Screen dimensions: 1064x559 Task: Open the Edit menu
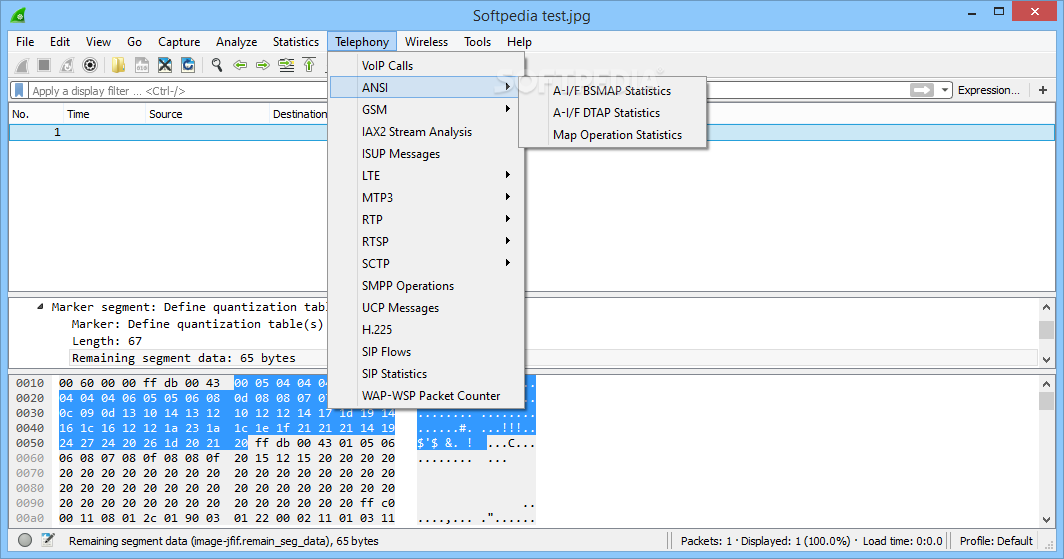click(x=60, y=41)
